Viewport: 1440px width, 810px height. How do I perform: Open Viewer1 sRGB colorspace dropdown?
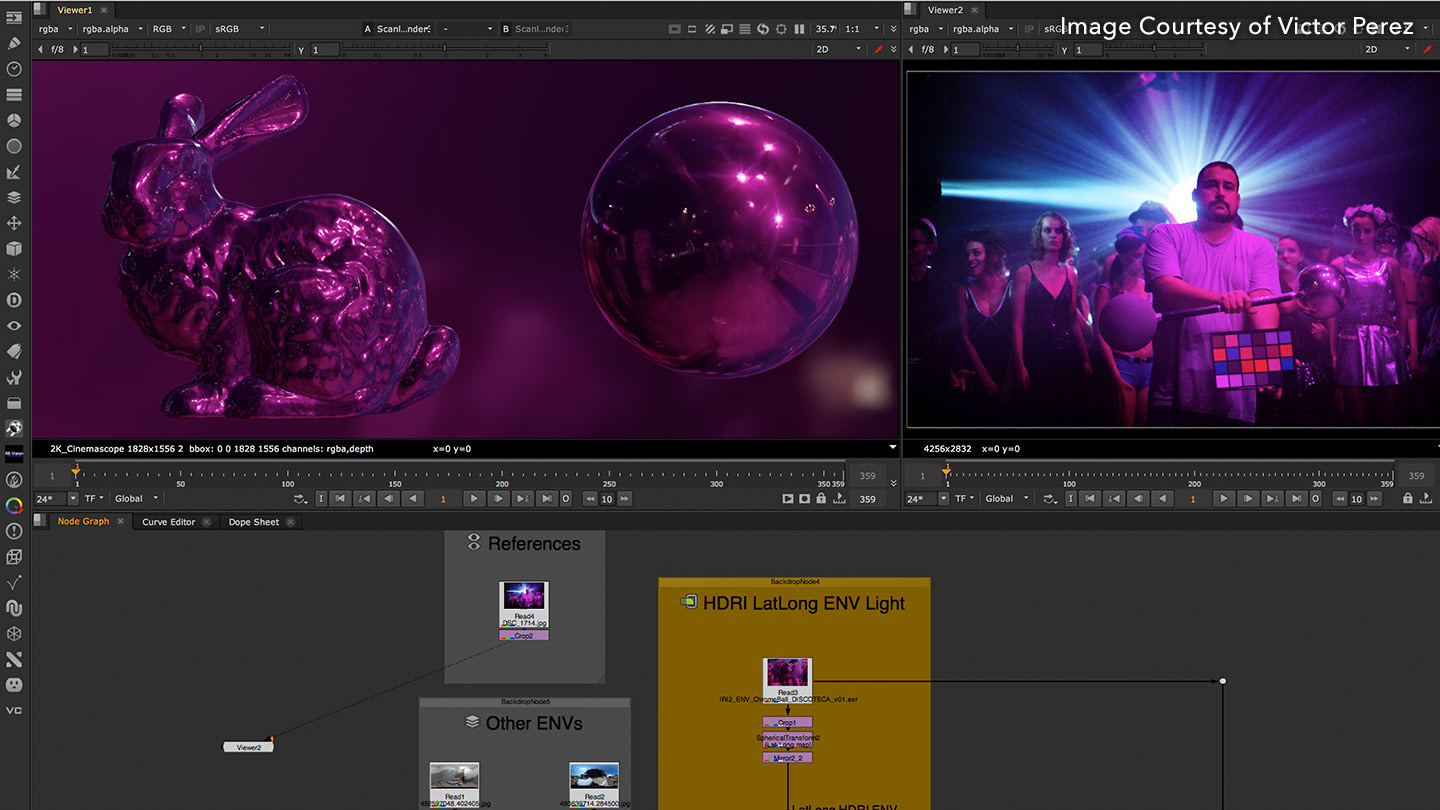click(240, 29)
